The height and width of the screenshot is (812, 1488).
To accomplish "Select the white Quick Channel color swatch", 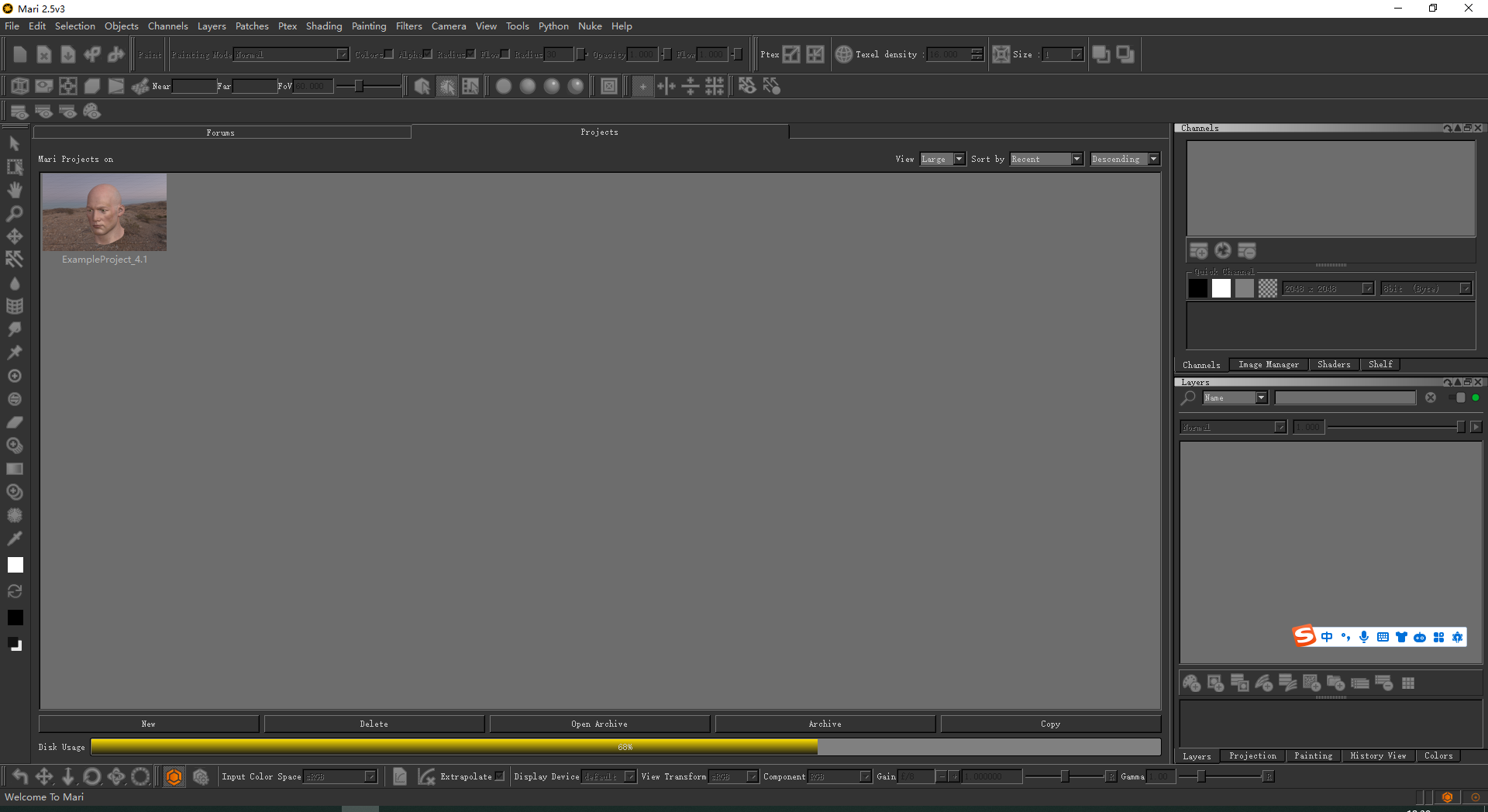I will tap(1221, 288).
